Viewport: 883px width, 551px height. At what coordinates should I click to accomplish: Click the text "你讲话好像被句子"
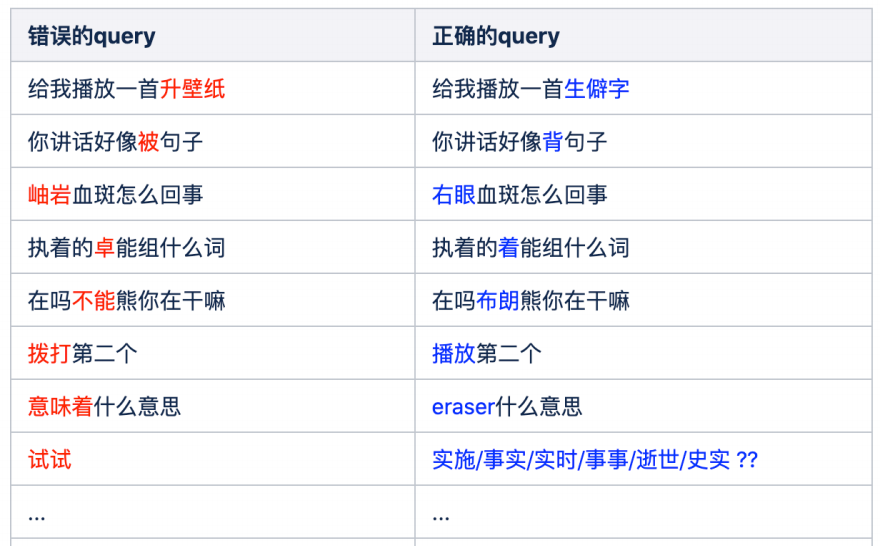115,141
